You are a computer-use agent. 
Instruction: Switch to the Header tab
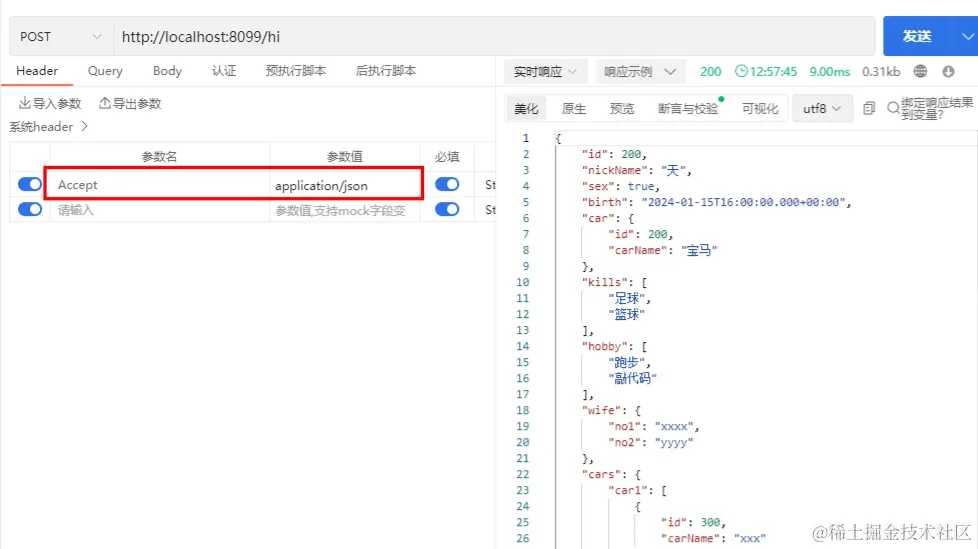tap(37, 70)
